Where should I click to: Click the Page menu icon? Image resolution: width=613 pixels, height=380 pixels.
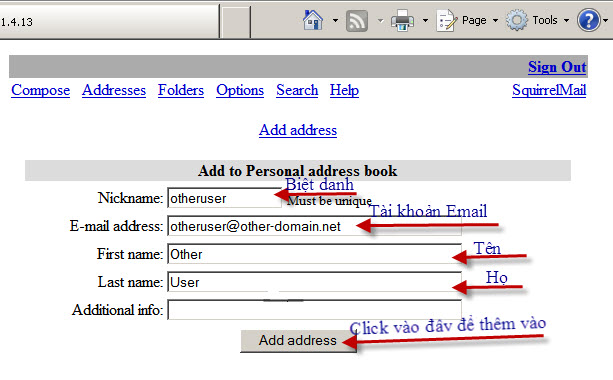[446, 20]
